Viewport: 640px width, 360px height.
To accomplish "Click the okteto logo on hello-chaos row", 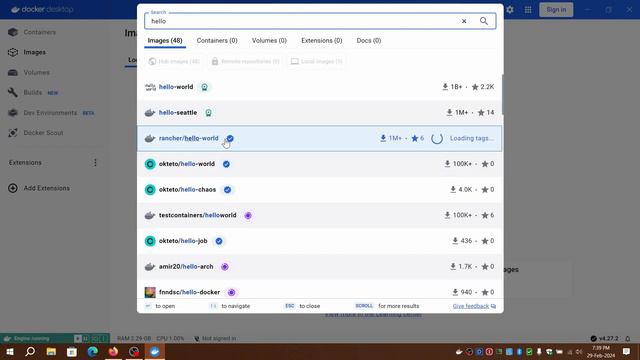I will click(150, 190).
